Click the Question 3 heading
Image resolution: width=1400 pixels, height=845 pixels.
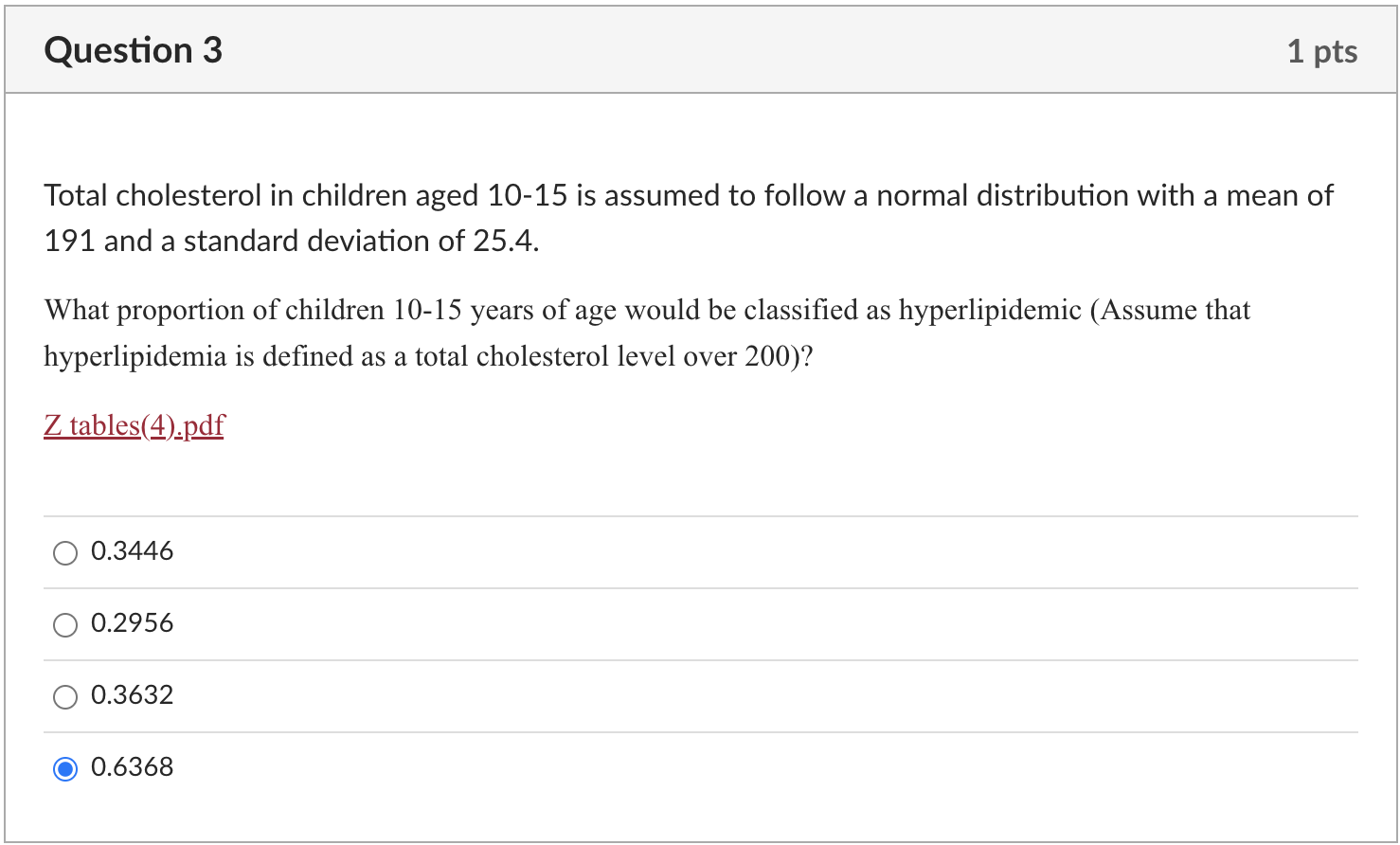(x=133, y=49)
